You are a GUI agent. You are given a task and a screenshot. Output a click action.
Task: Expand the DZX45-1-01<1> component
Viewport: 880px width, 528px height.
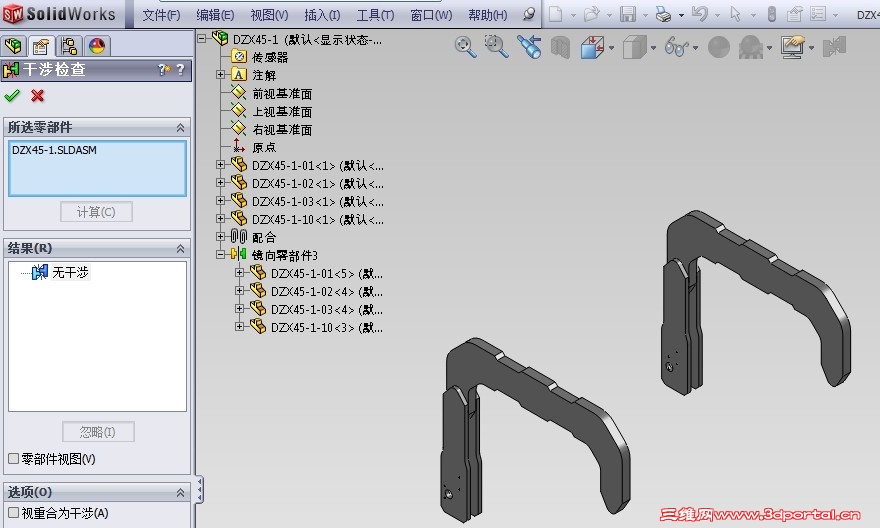tap(221, 164)
